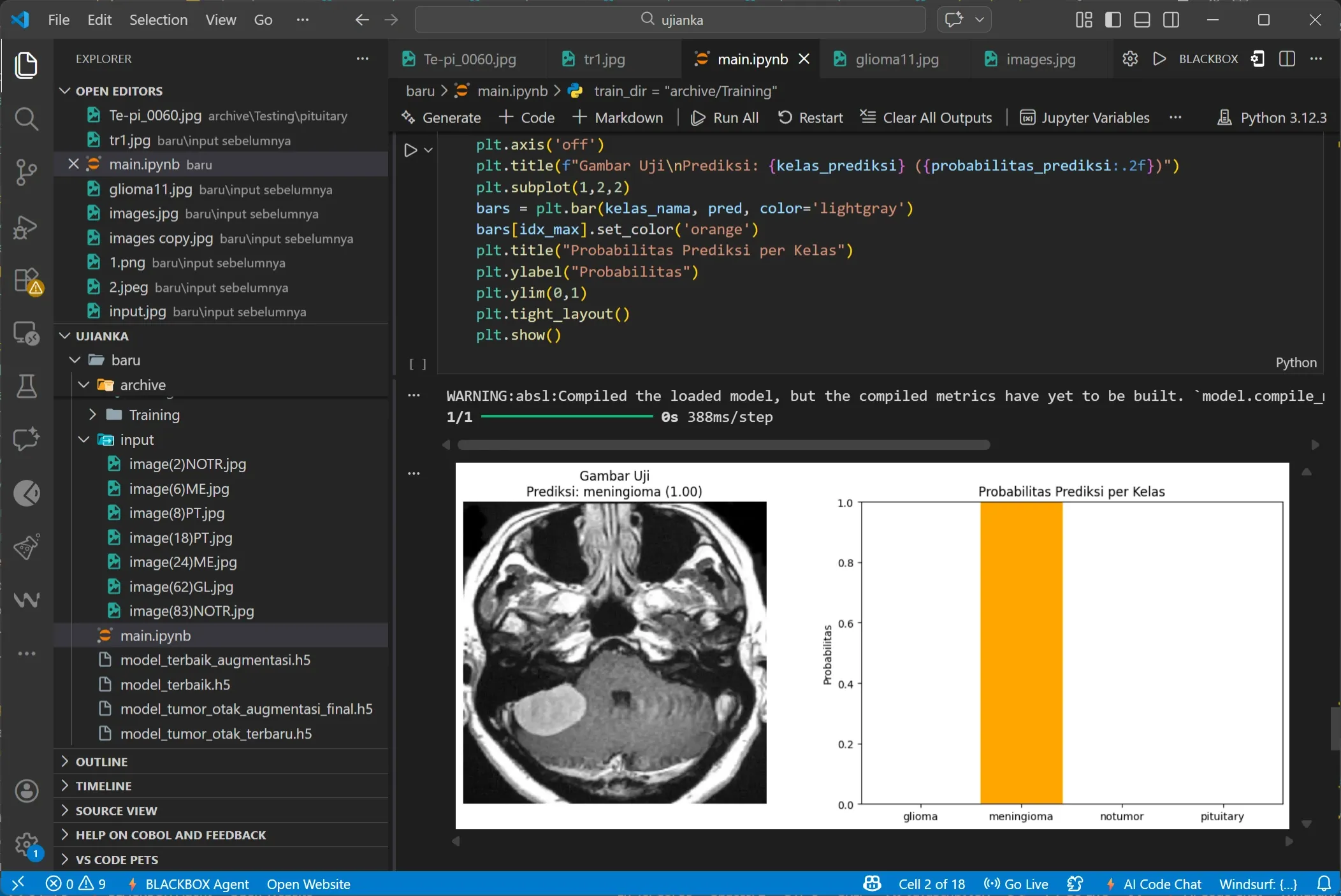Open the Selection menu

(x=158, y=20)
